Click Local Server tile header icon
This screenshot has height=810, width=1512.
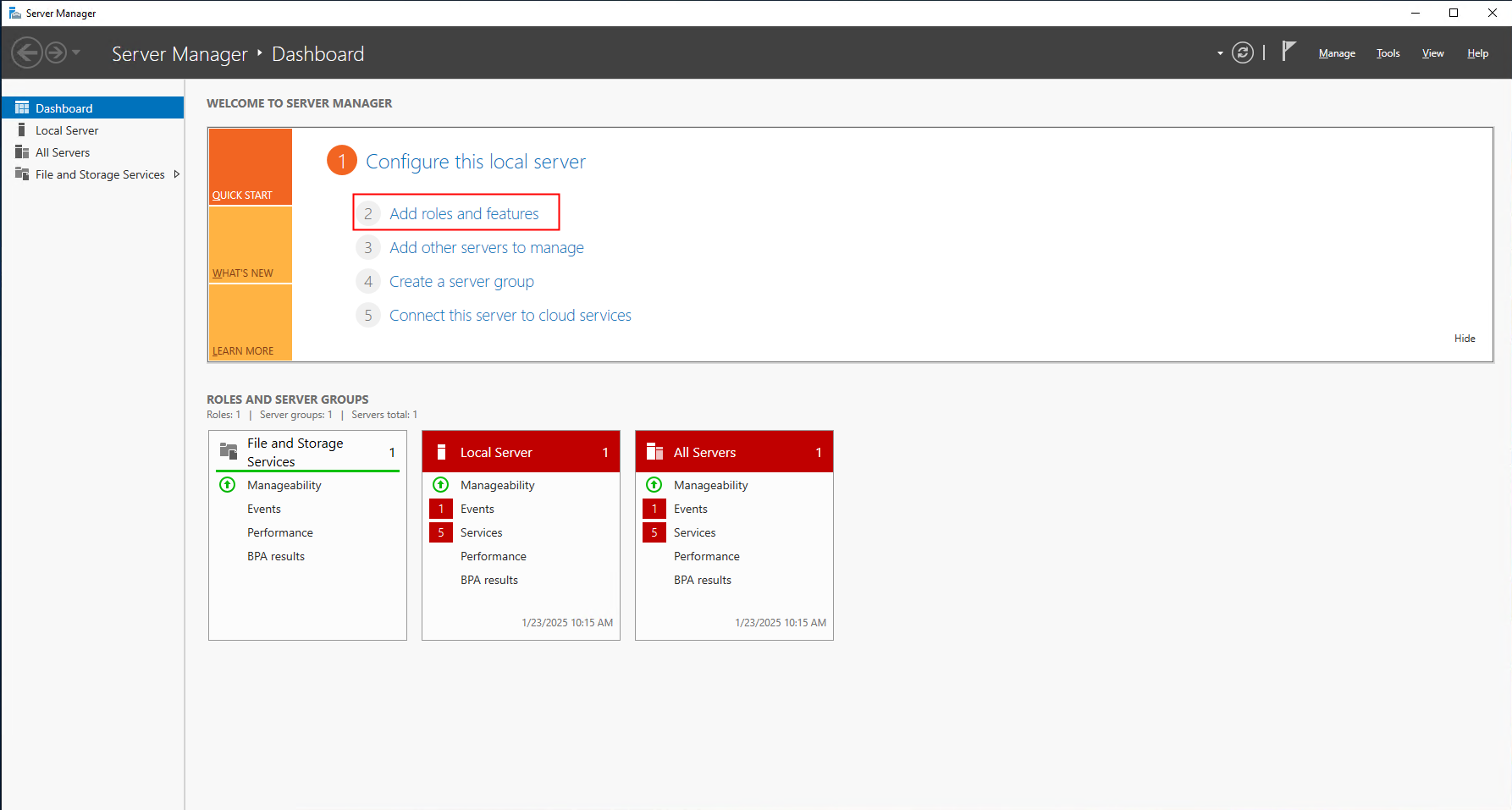(441, 452)
